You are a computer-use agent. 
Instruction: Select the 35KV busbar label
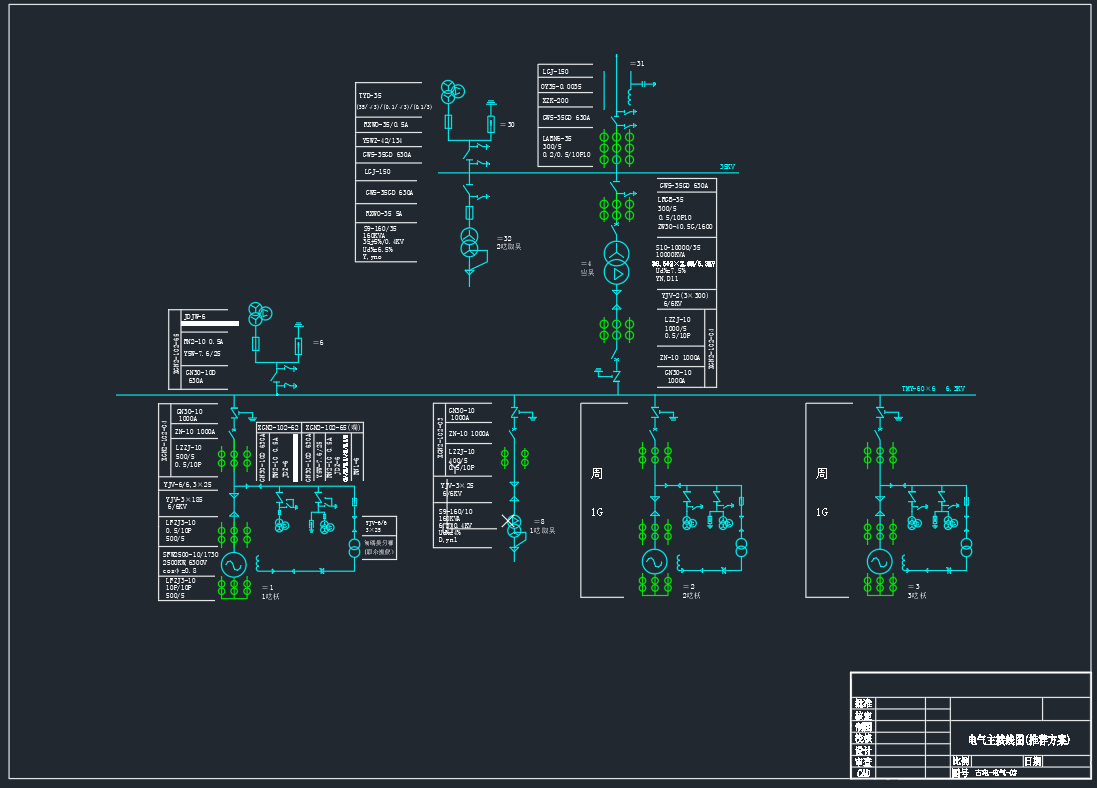727,167
